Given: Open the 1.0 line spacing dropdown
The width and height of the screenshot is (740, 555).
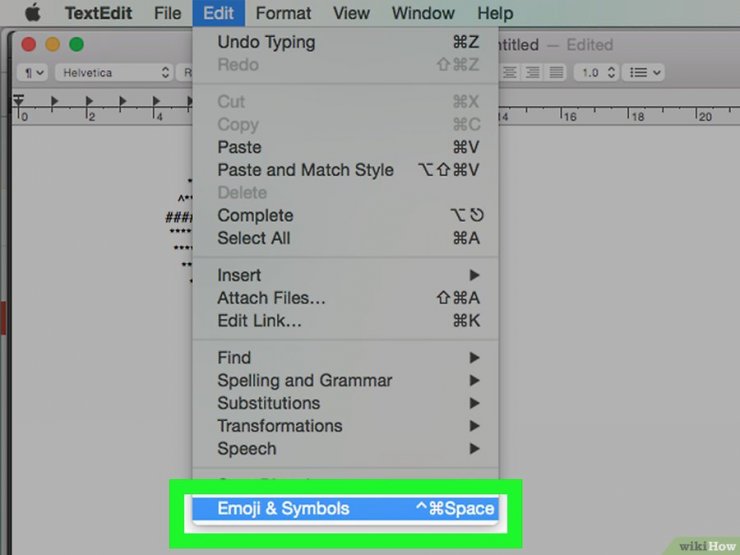Looking at the screenshot, I should click(x=597, y=73).
